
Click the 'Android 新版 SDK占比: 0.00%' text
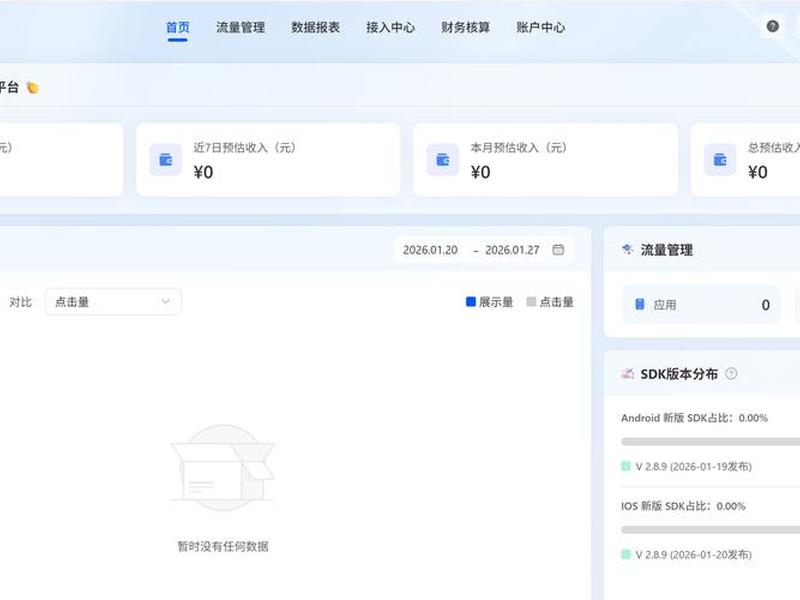click(x=694, y=418)
